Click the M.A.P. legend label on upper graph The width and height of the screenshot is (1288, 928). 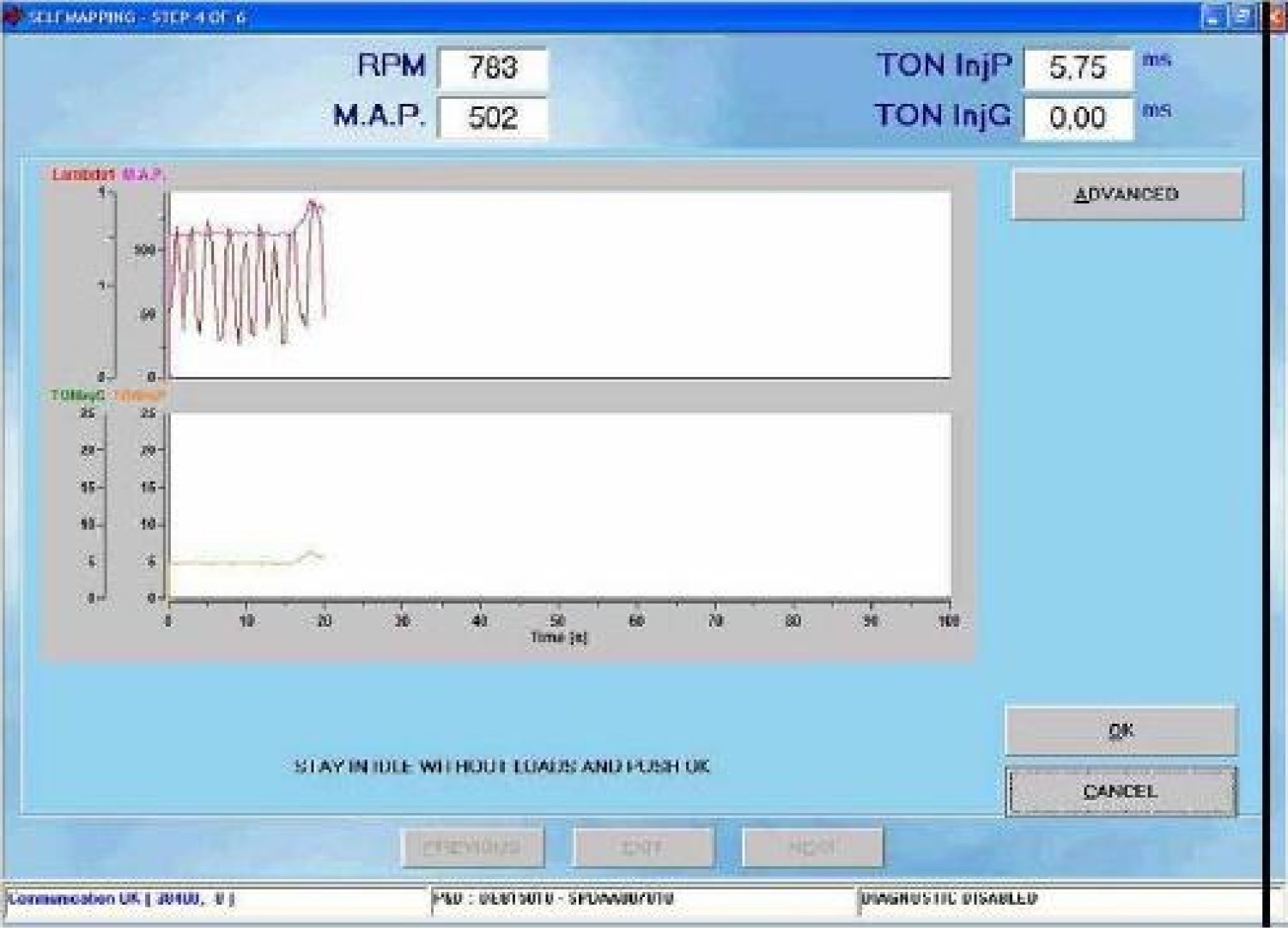tap(143, 174)
